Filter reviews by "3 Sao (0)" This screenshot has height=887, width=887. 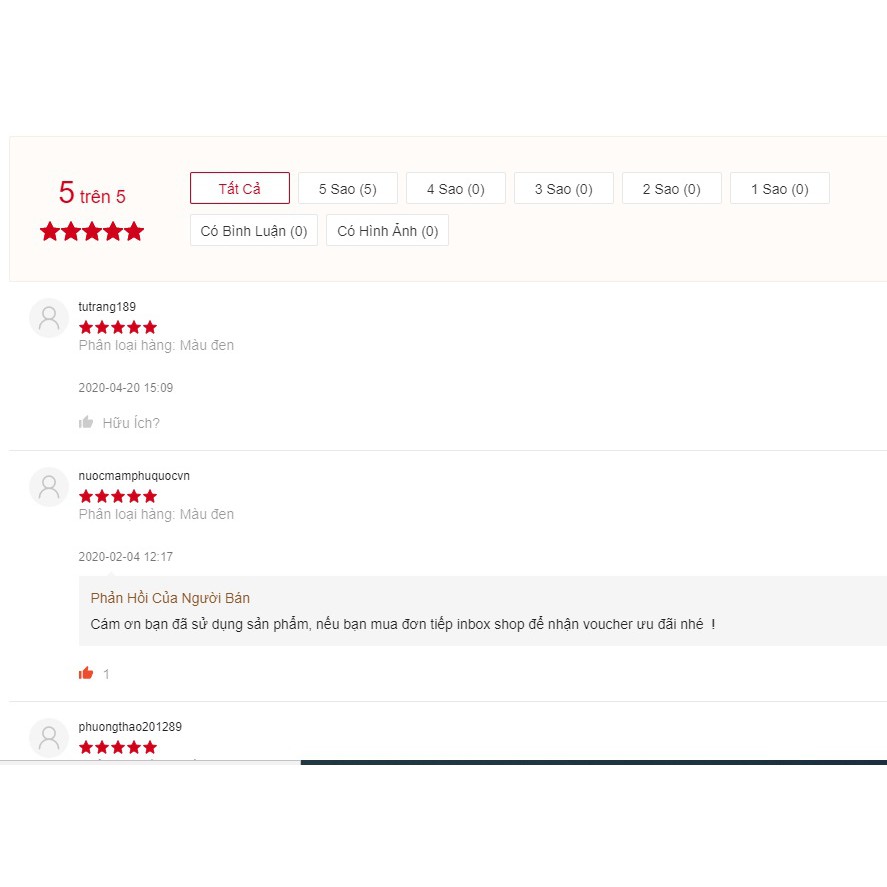click(x=564, y=189)
